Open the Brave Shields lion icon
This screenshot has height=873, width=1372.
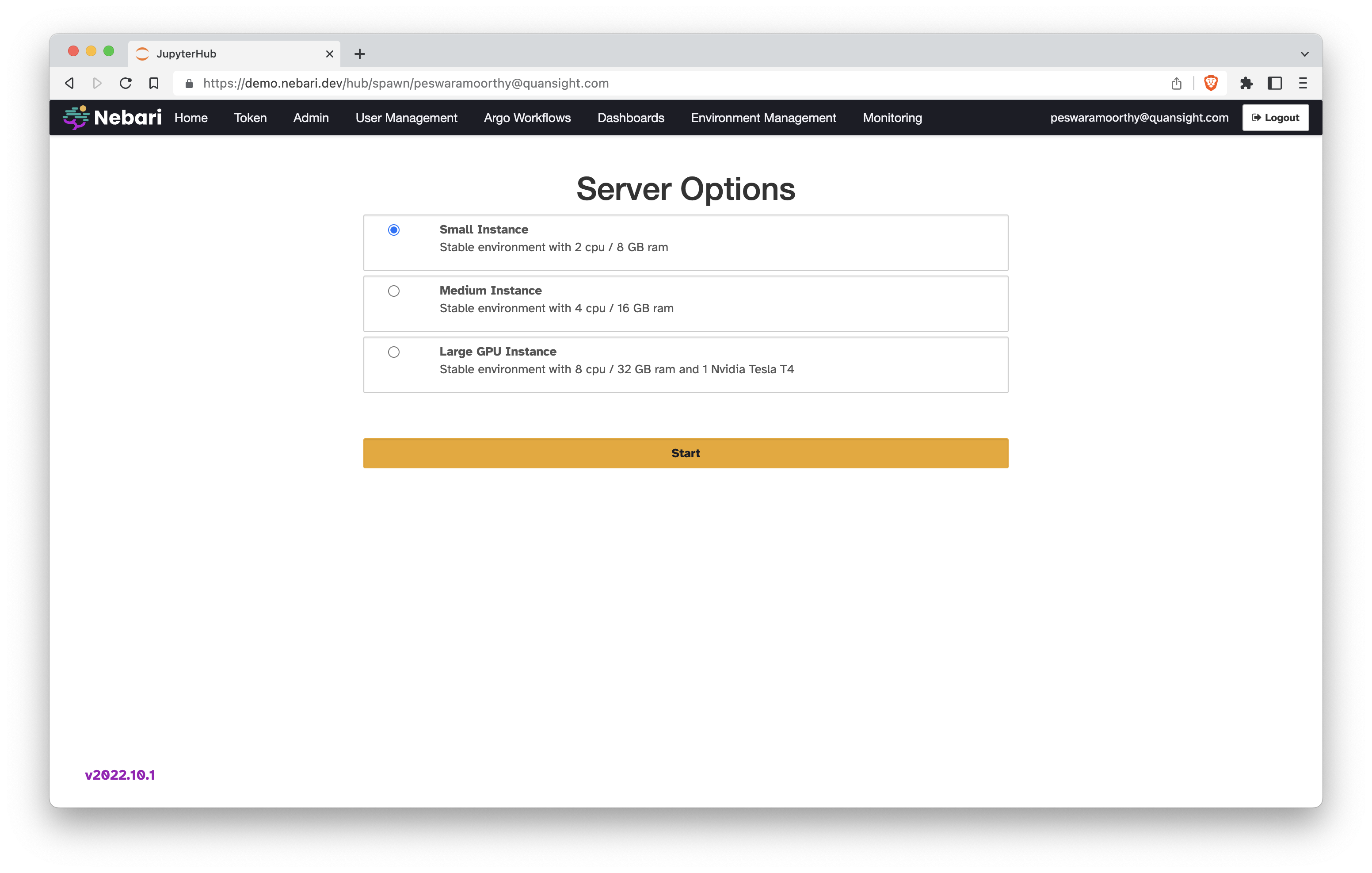pos(1211,83)
